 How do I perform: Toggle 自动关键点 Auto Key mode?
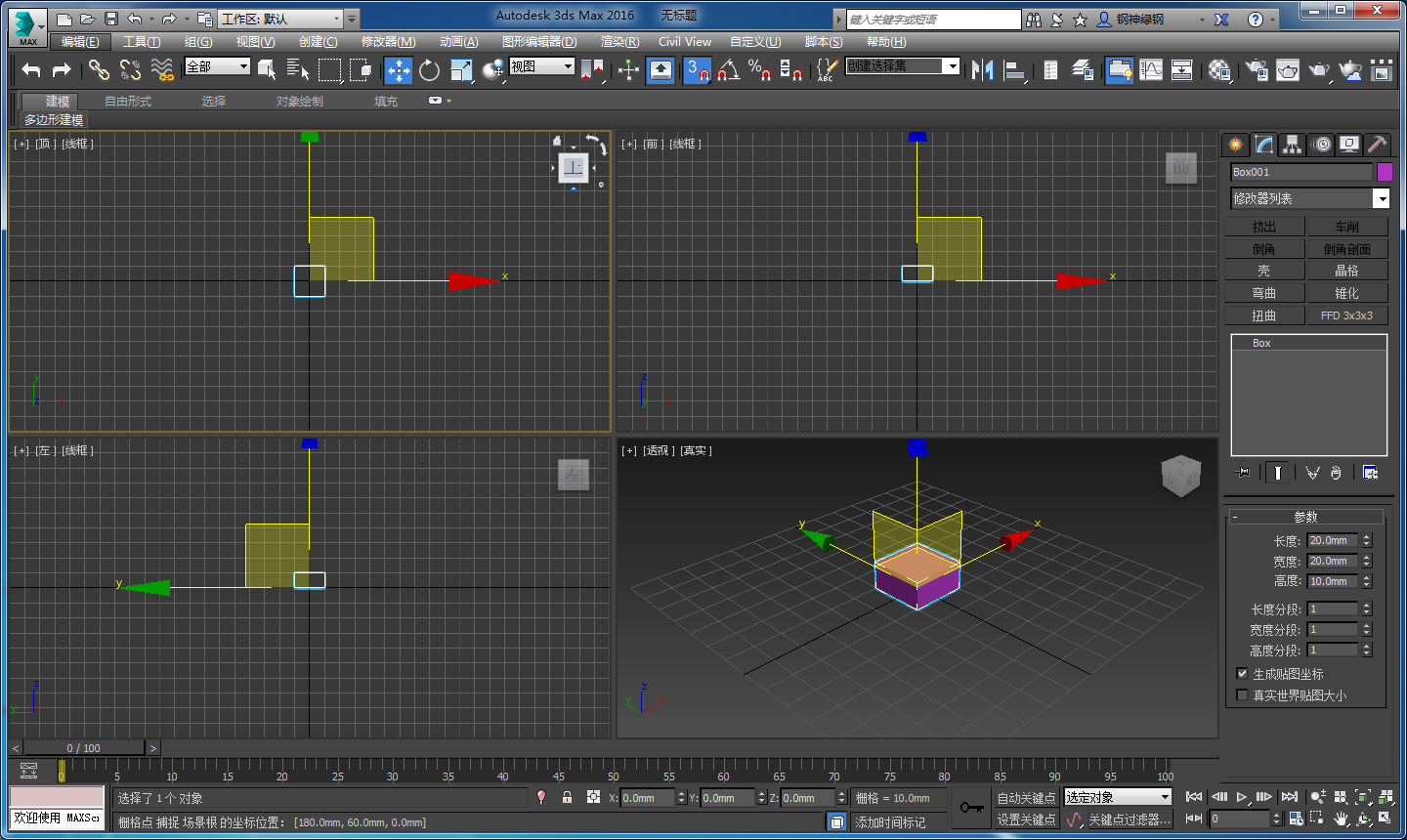[x=1026, y=798]
